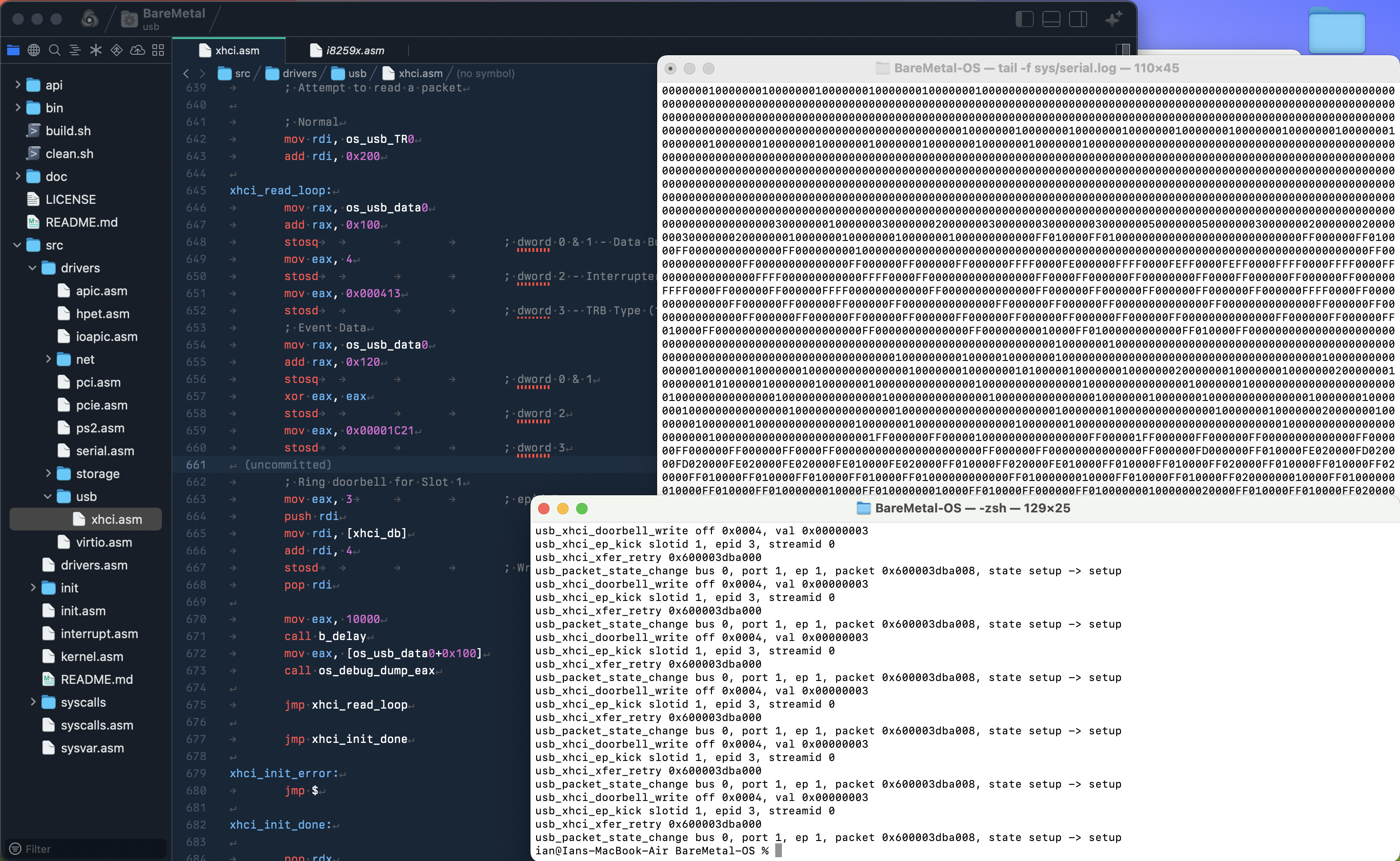The height and width of the screenshot is (861, 1400).
Task: Toggle the editor split view button
Action: click(1123, 50)
